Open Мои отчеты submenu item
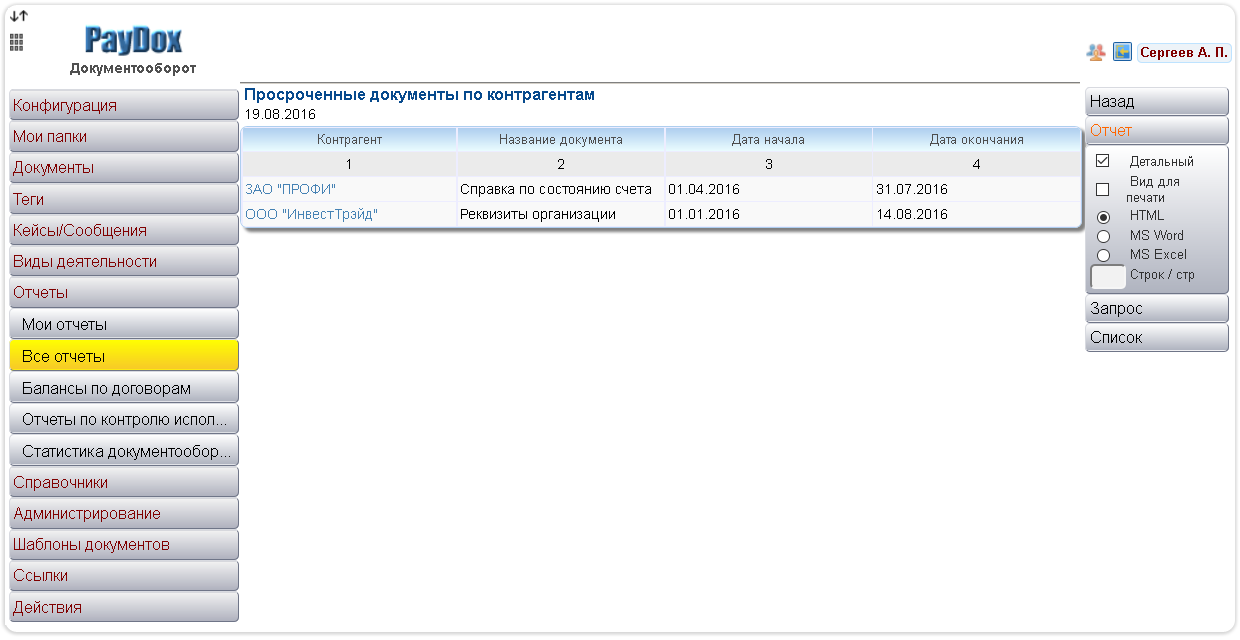The image size is (1240, 640). pyautogui.click(x=123, y=325)
